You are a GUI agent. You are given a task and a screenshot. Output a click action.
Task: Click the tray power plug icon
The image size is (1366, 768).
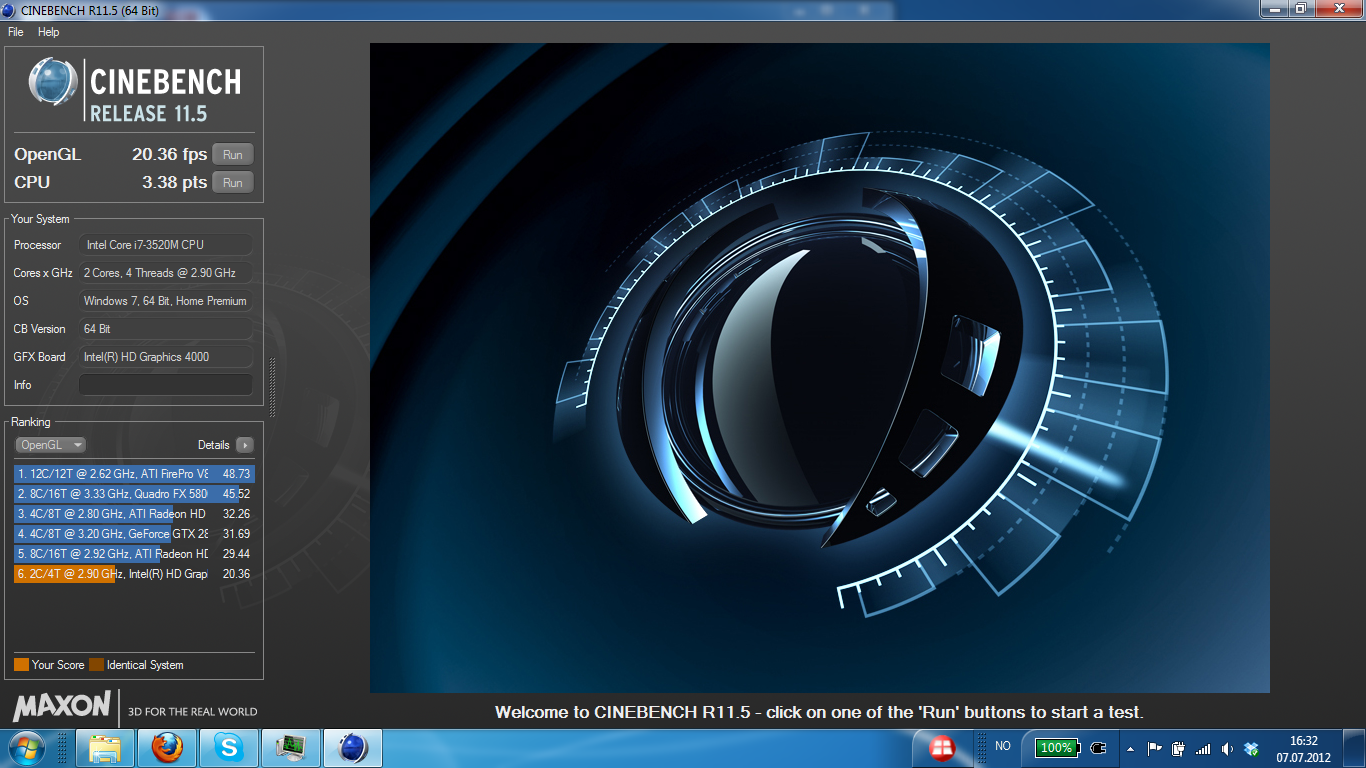pos(1179,748)
